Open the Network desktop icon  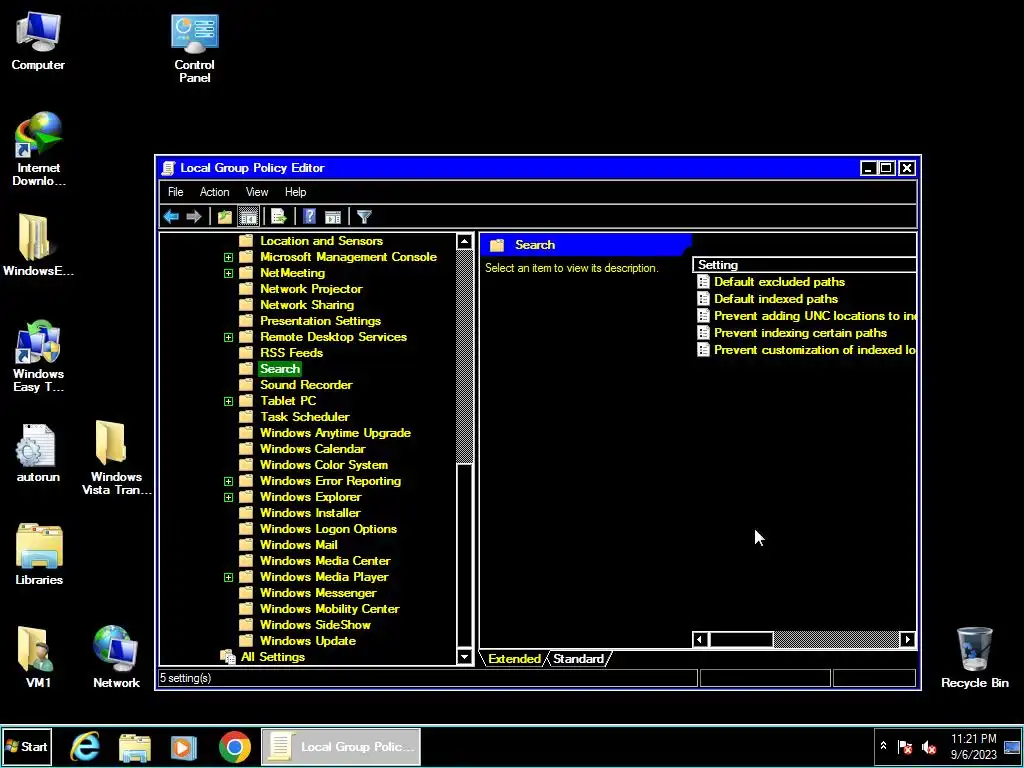(116, 657)
